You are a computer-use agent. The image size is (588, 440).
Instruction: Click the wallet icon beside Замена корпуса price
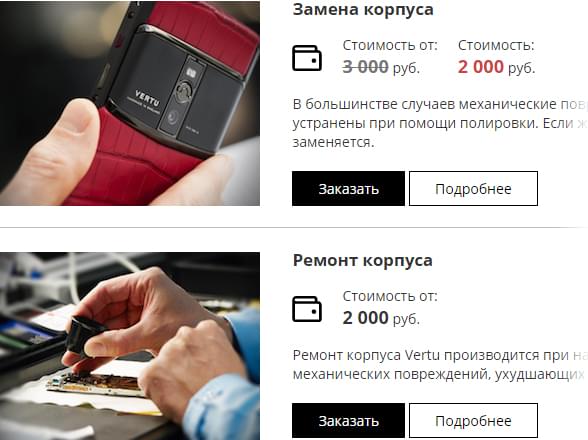coord(307,58)
